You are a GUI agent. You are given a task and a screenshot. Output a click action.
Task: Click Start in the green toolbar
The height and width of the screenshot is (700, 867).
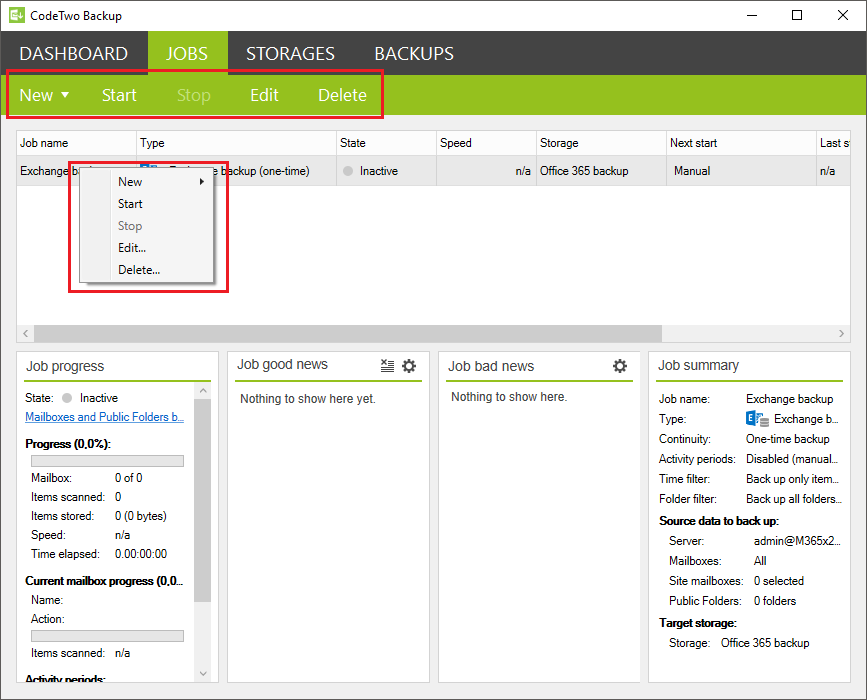click(119, 95)
